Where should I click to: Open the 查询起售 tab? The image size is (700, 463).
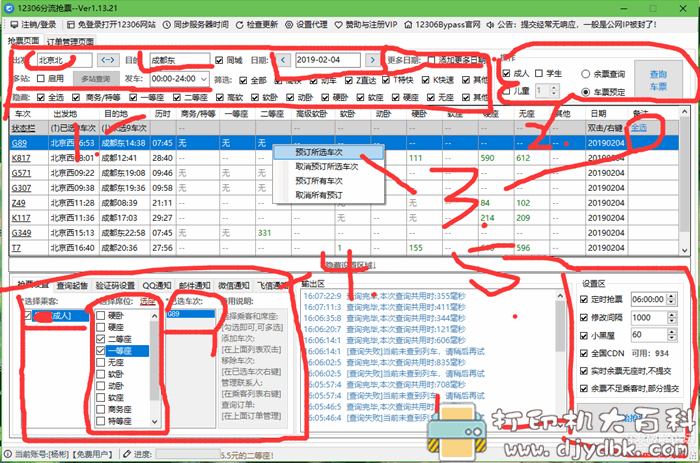pos(72,285)
